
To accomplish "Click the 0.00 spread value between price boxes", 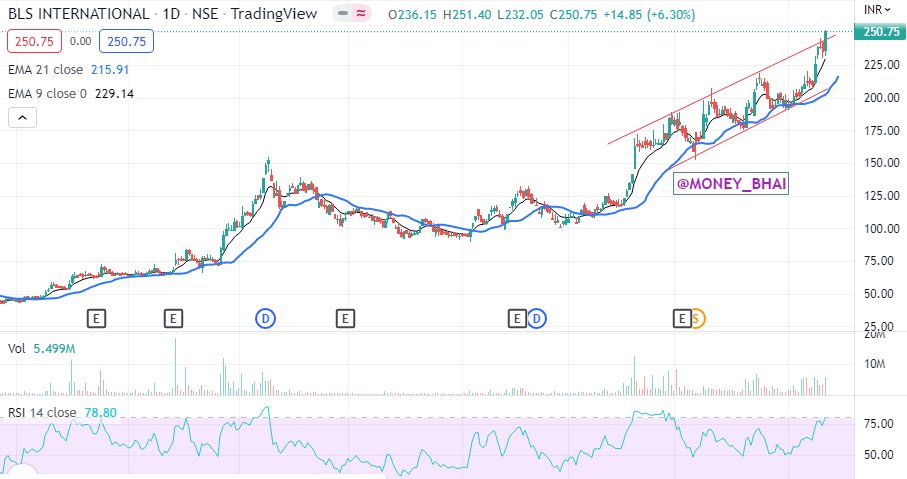I will [x=80, y=41].
